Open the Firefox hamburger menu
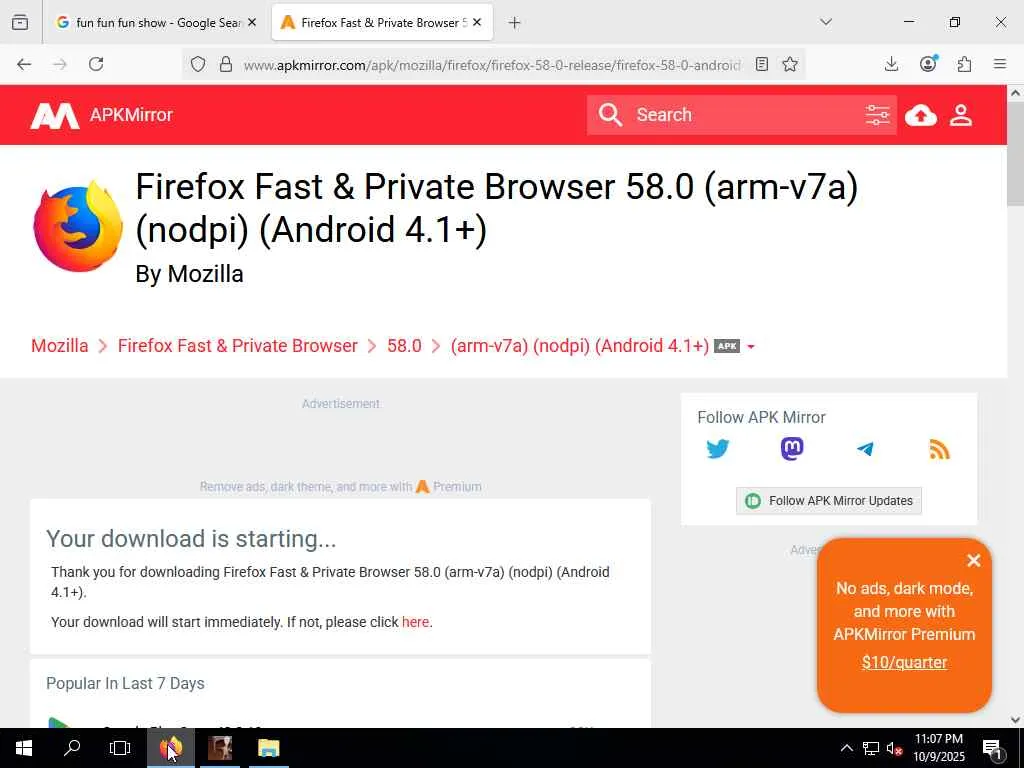The height and width of the screenshot is (768, 1024). pyautogui.click(x=1000, y=64)
